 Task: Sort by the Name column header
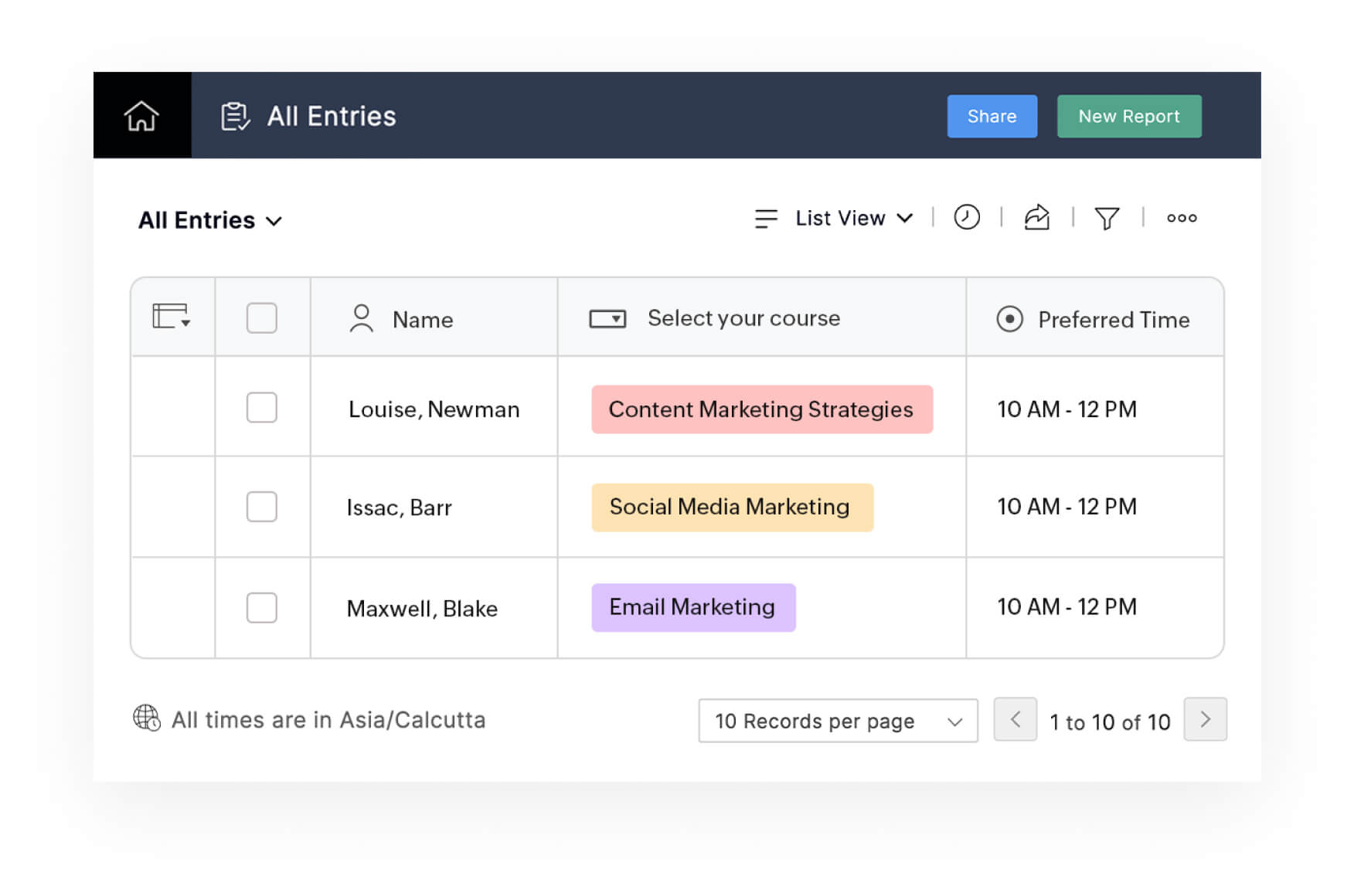coord(422,319)
